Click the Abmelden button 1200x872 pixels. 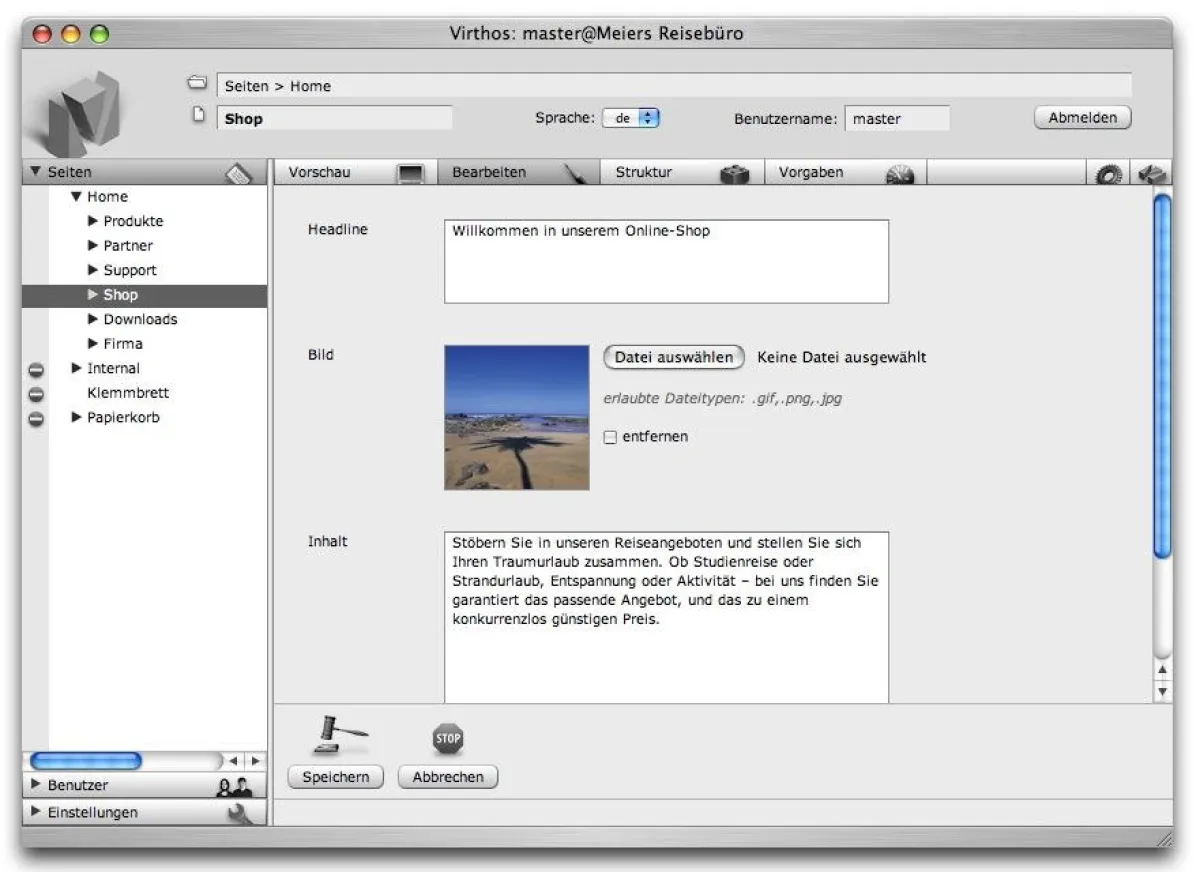tap(1082, 117)
